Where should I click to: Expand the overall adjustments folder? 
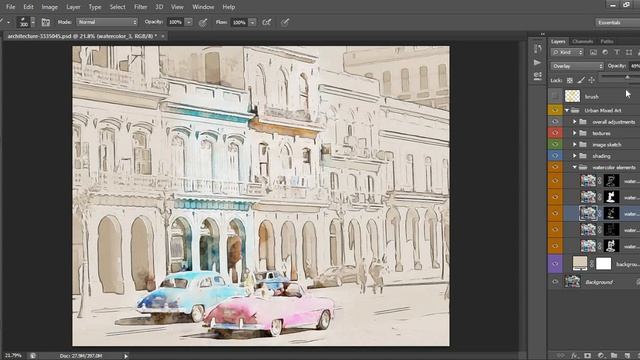tap(575, 122)
